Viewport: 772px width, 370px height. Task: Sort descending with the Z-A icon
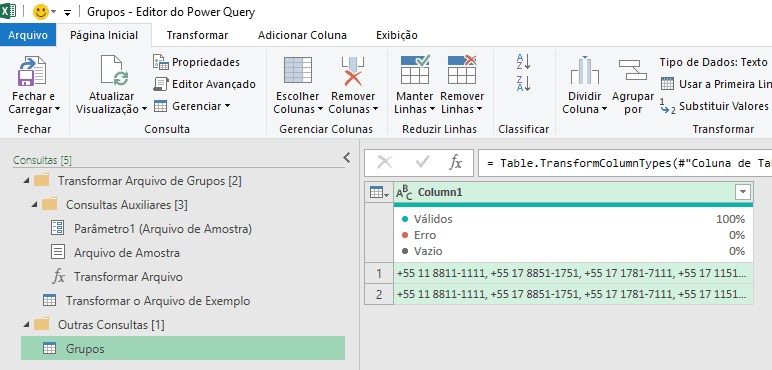523,84
